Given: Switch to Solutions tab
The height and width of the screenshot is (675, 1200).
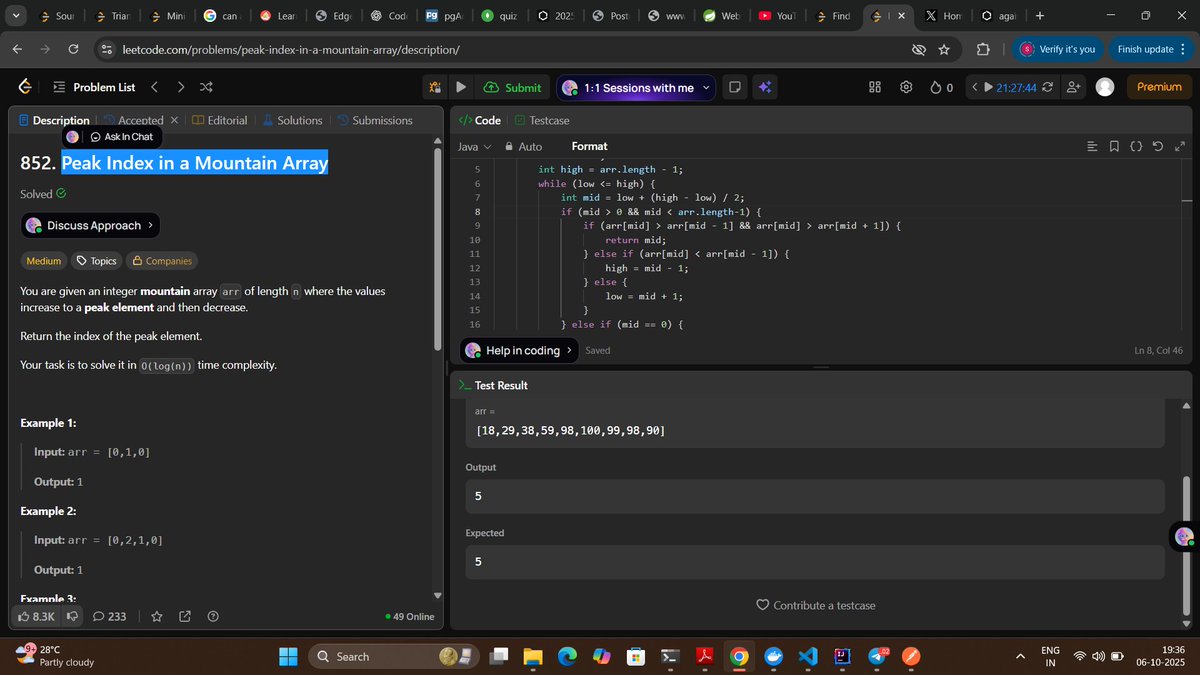Looking at the screenshot, I should (292, 120).
